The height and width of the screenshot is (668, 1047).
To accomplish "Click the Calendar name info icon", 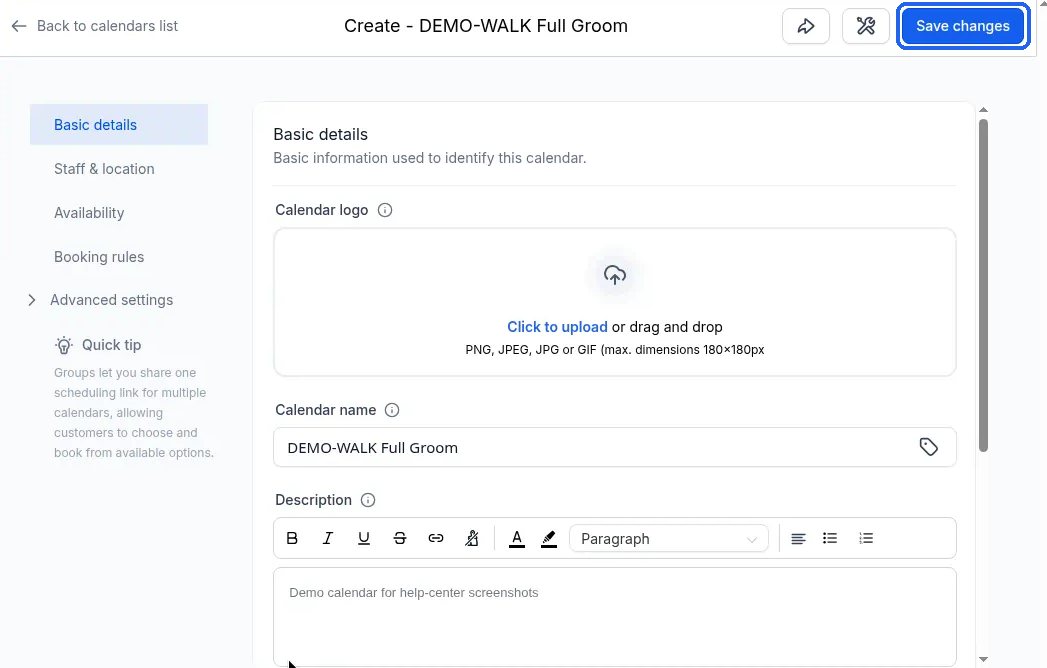I will pyautogui.click(x=392, y=410).
